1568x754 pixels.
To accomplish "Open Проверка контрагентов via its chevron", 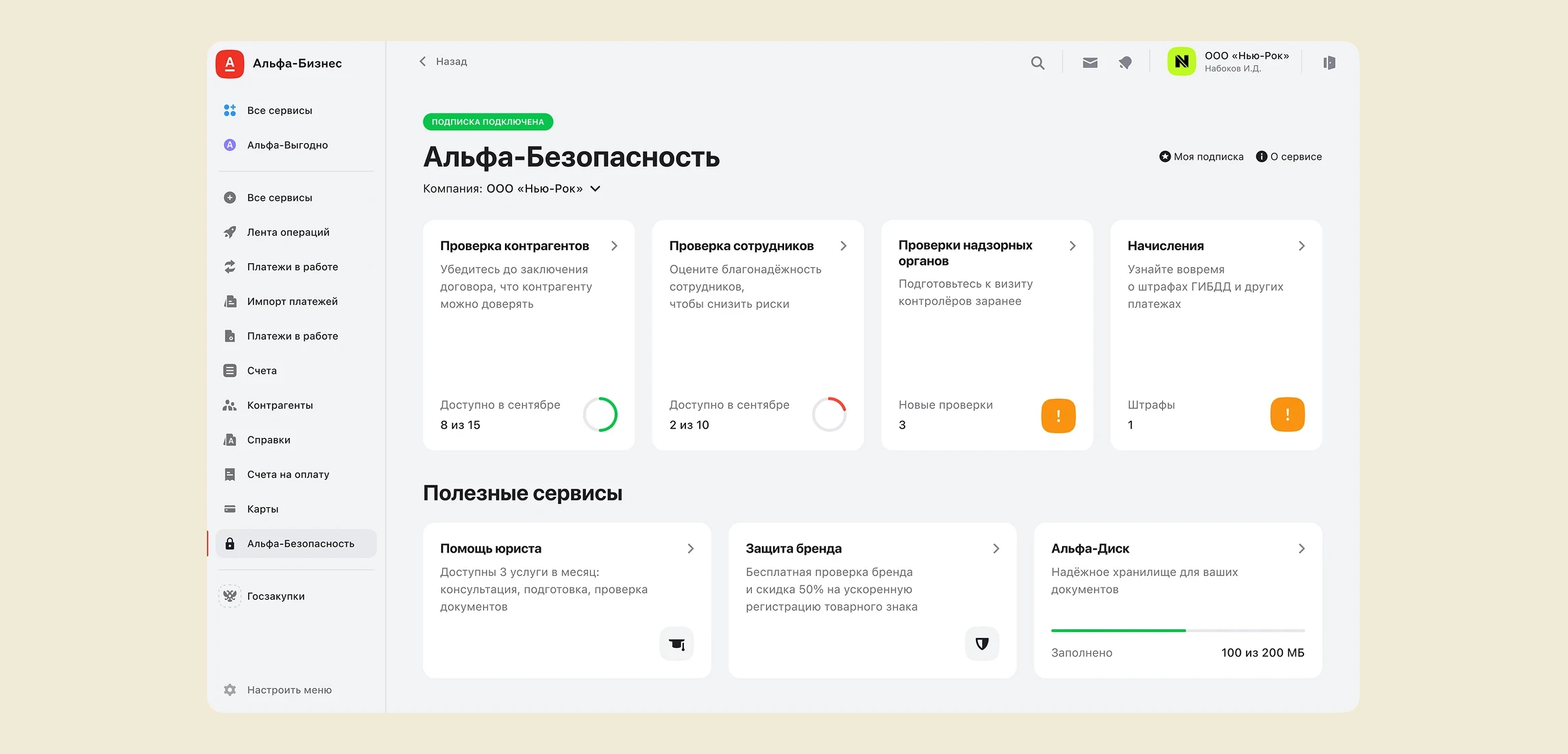I will [x=614, y=246].
